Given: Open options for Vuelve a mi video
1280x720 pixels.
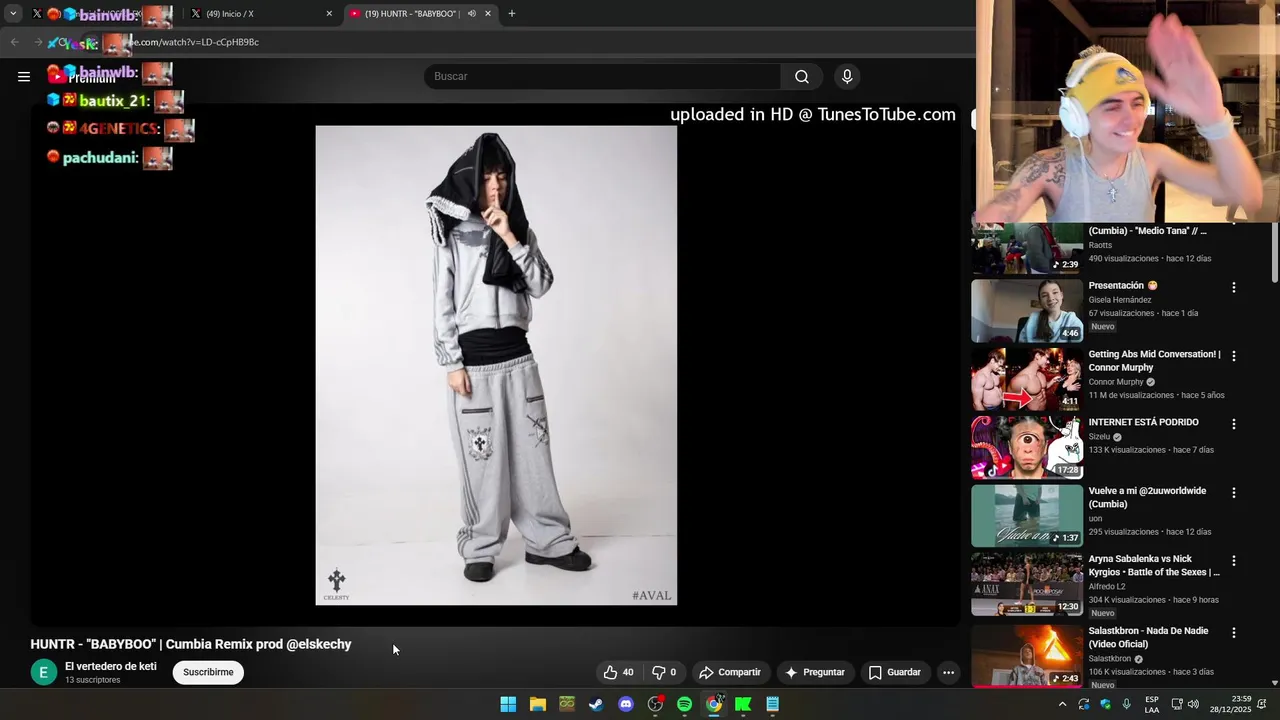Looking at the screenshot, I should point(1234,492).
